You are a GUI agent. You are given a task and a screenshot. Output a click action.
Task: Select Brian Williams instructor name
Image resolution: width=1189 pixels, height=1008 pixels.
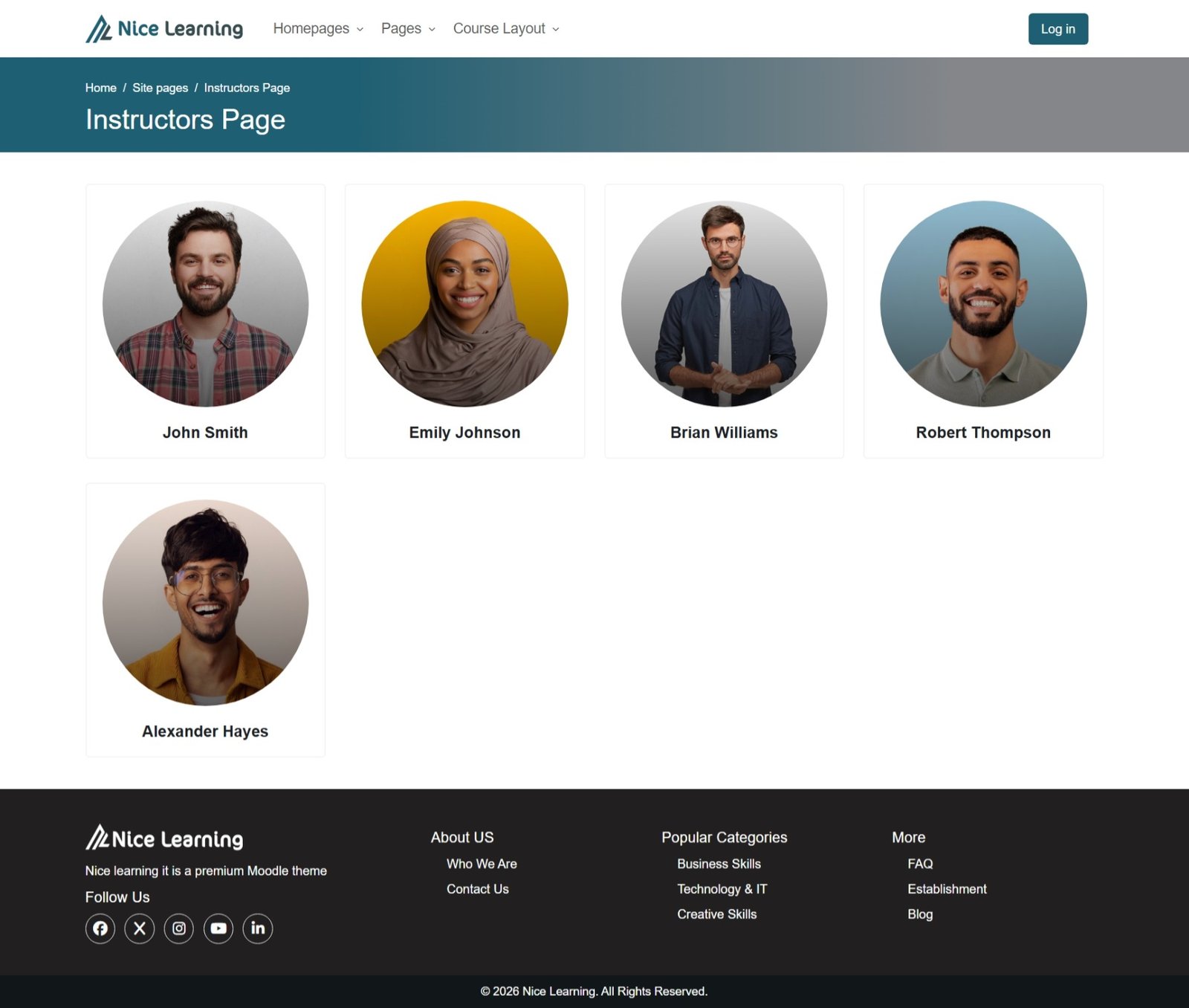click(x=724, y=433)
